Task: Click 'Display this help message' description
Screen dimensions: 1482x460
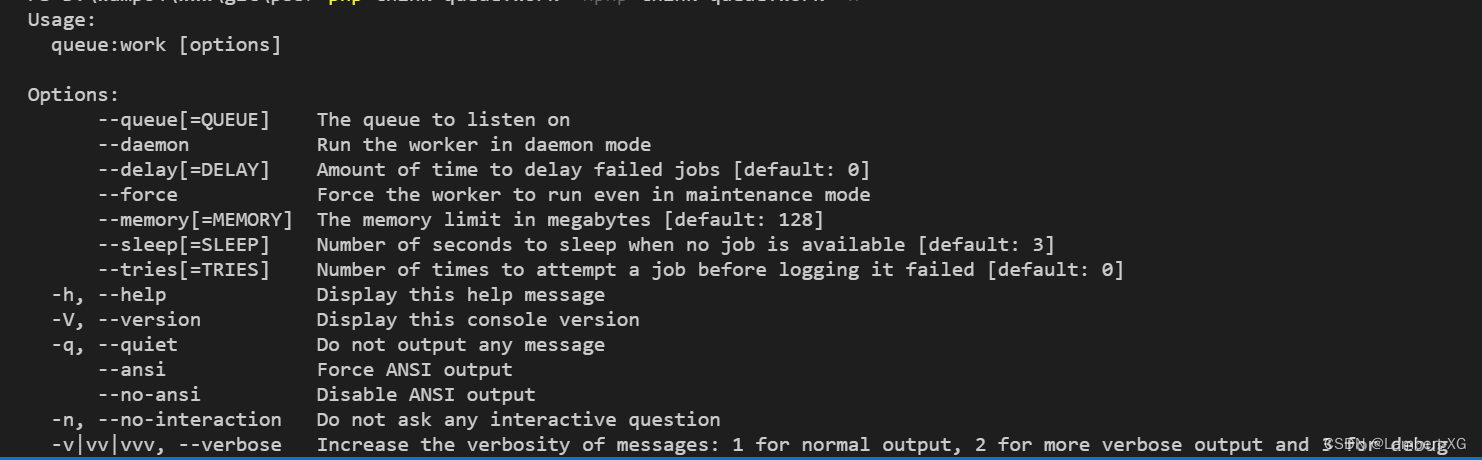Action: (461, 295)
